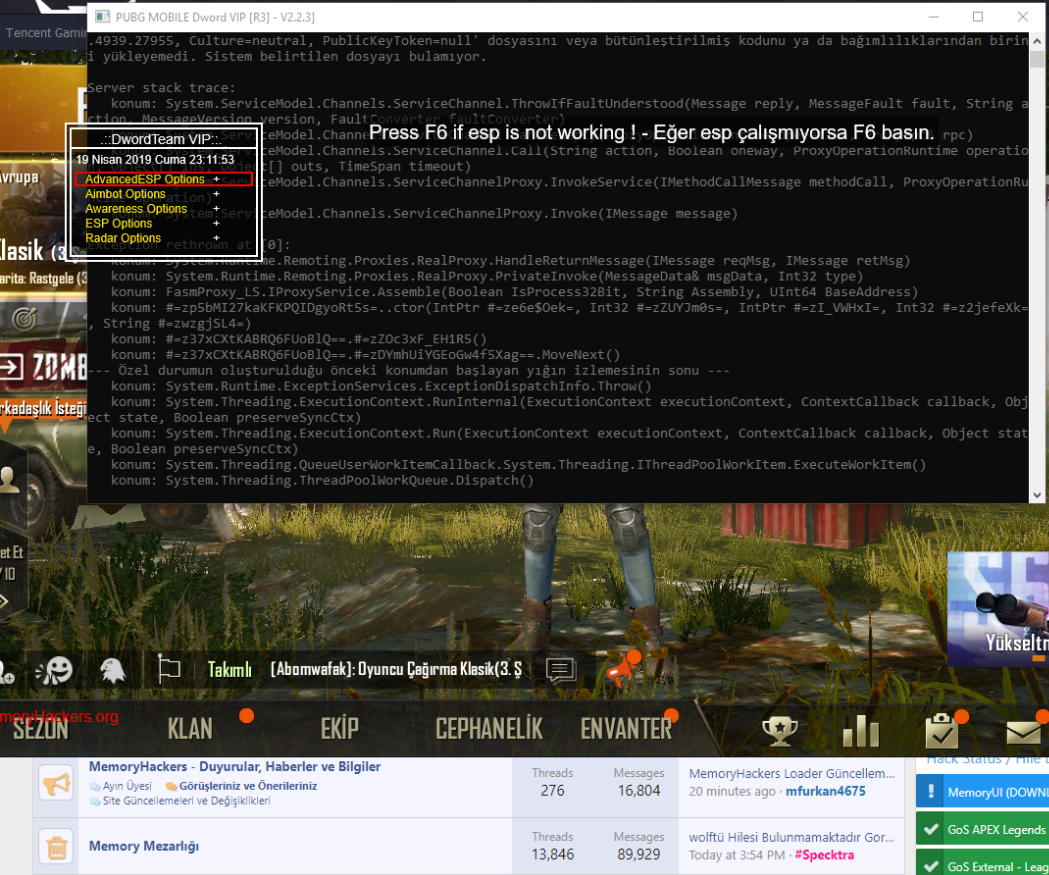Click Threads 276 count cell
The height and width of the screenshot is (875, 1049).
tap(553, 783)
